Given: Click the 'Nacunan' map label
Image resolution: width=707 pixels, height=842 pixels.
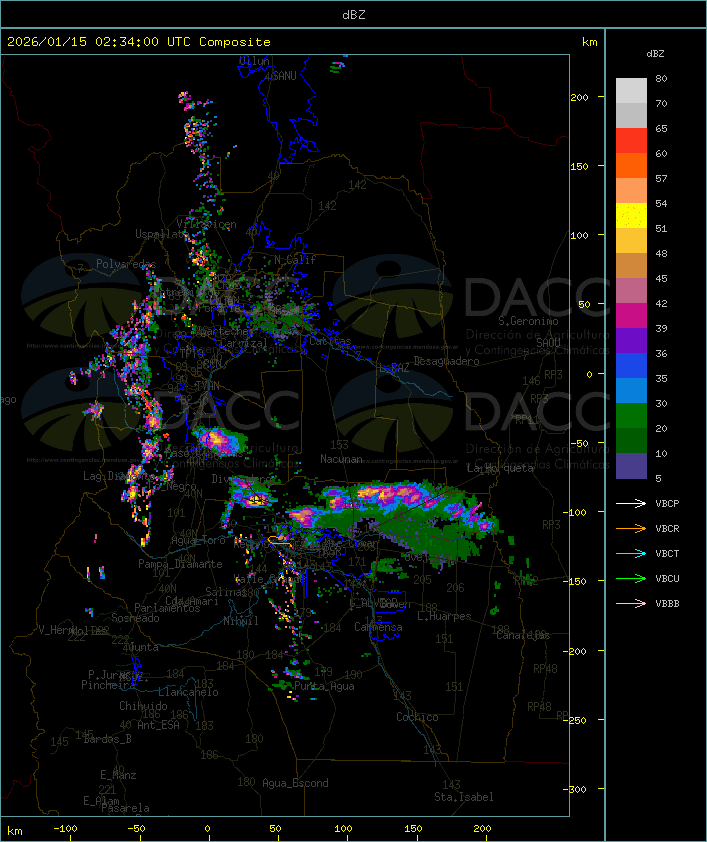Looking at the screenshot, I should coord(341,459).
